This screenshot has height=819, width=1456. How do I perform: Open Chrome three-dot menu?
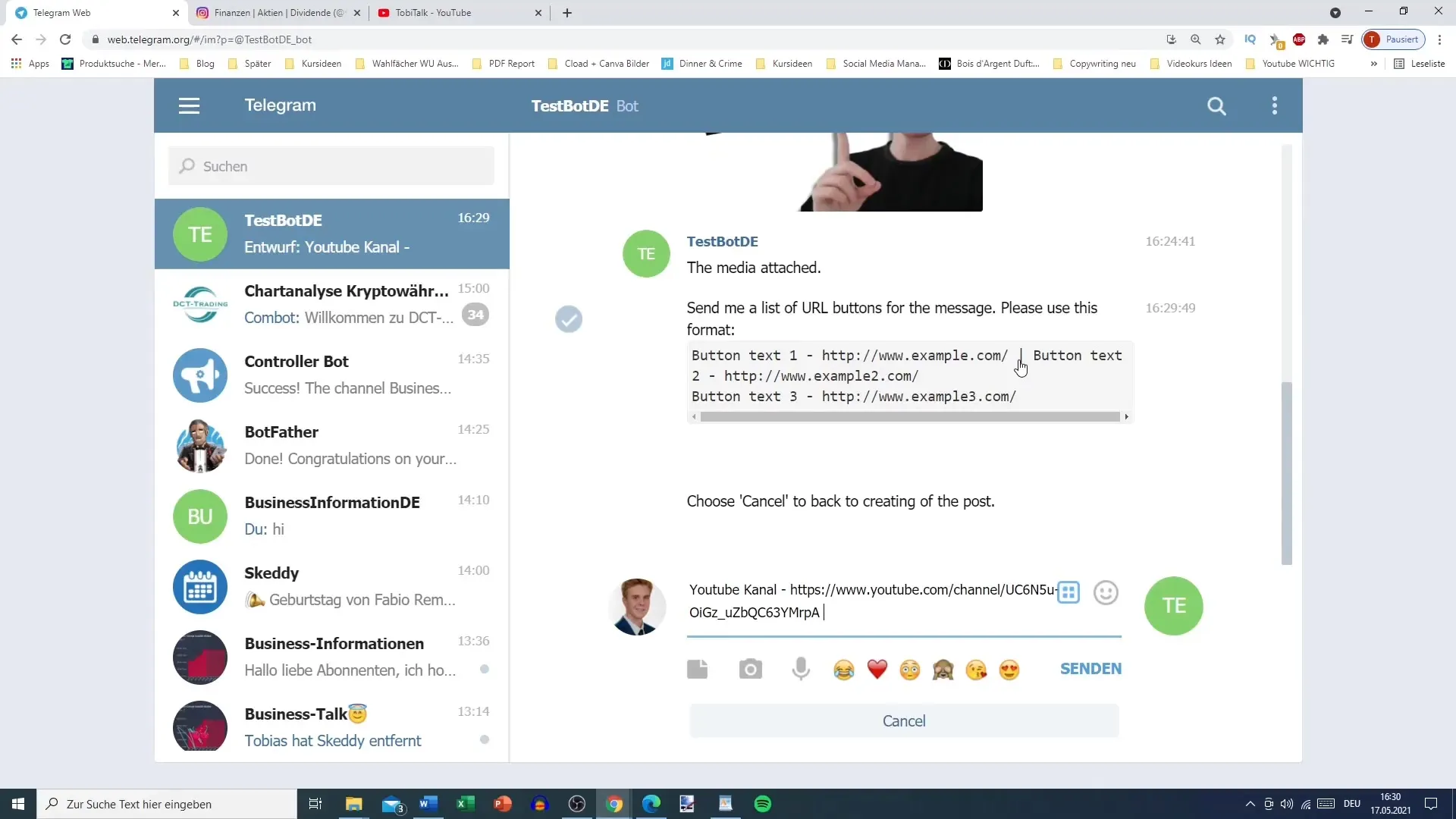pyautogui.click(x=1439, y=39)
